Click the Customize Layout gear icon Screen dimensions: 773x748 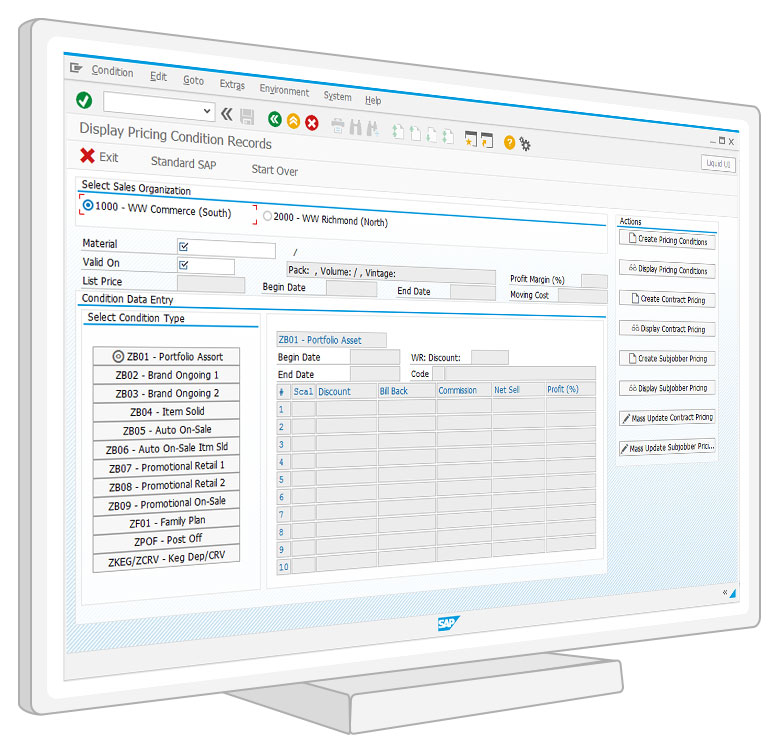(x=525, y=145)
